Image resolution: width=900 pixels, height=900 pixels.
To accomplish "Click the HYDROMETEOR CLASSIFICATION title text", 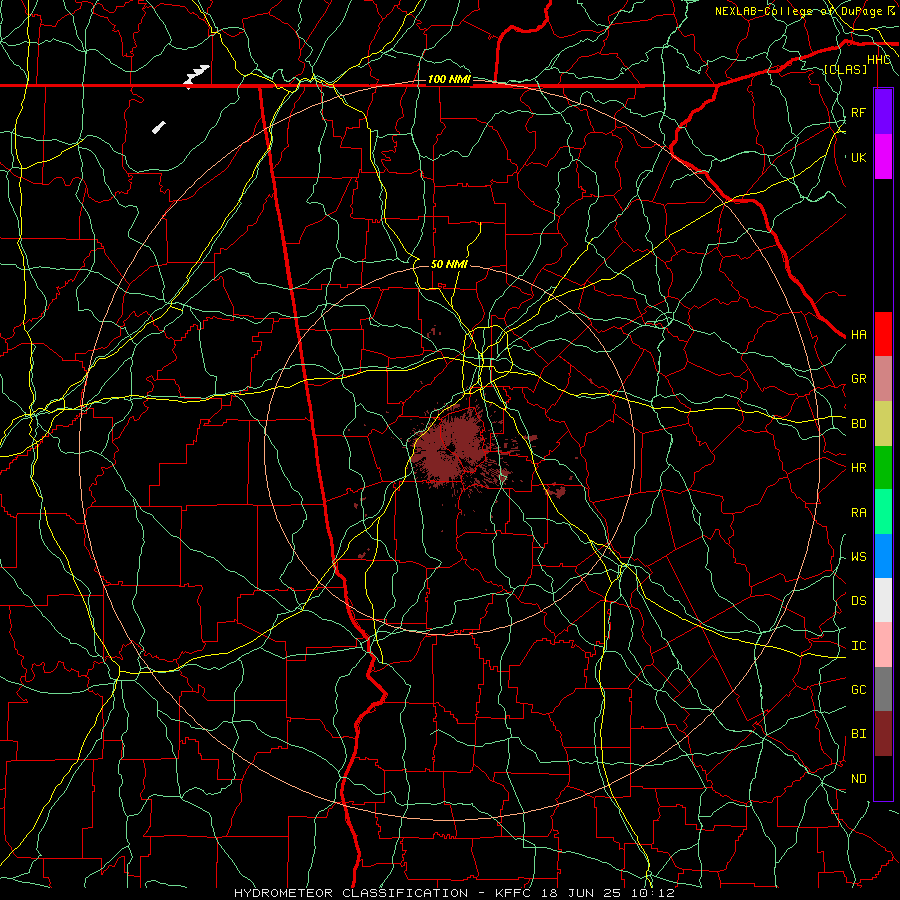I will coord(351,893).
